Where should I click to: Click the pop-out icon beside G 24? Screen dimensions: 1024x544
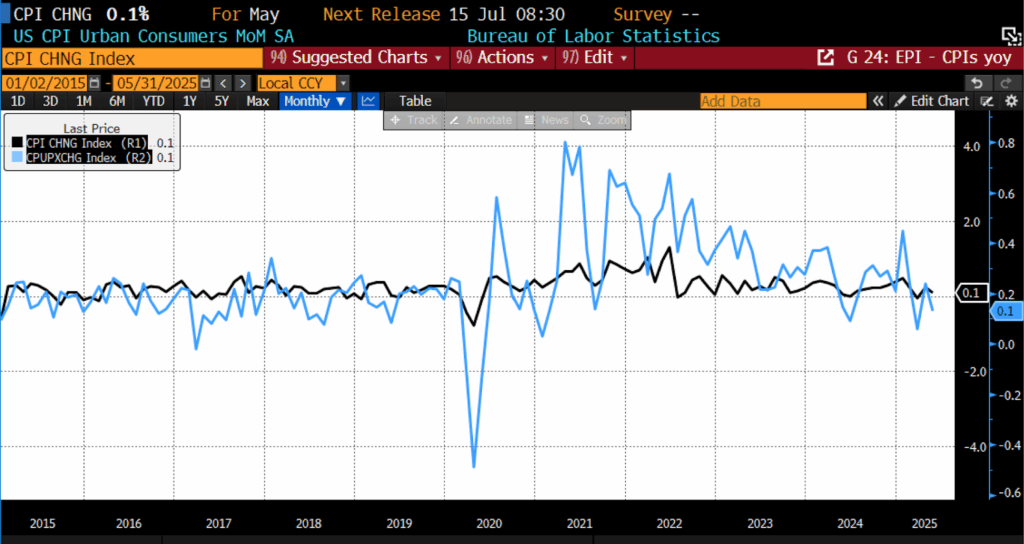[x=825, y=58]
